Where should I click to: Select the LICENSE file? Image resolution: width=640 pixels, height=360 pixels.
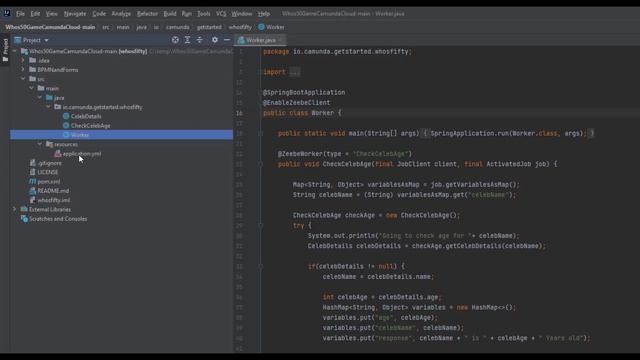tap(48, 172)
